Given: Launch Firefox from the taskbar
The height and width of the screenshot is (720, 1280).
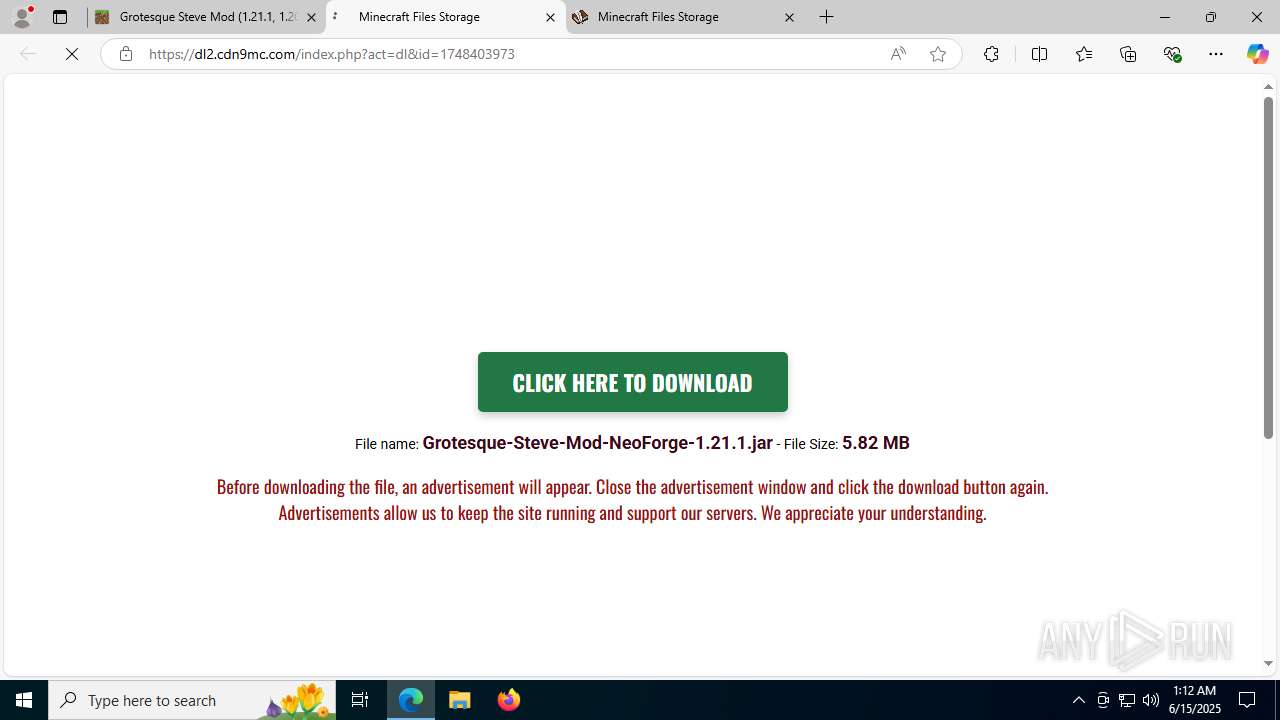Looking at the screenshot, I should point(508,700).
